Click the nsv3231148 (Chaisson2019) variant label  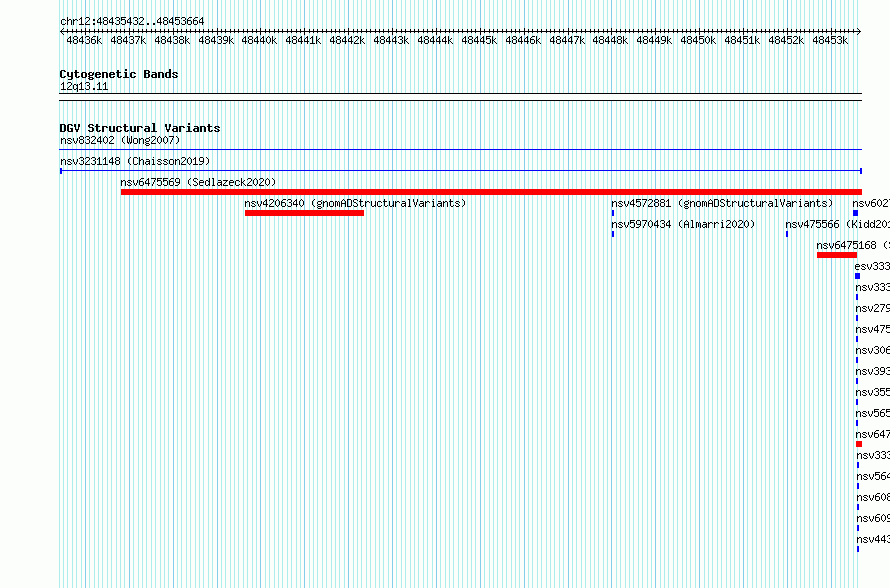[135, 161]
